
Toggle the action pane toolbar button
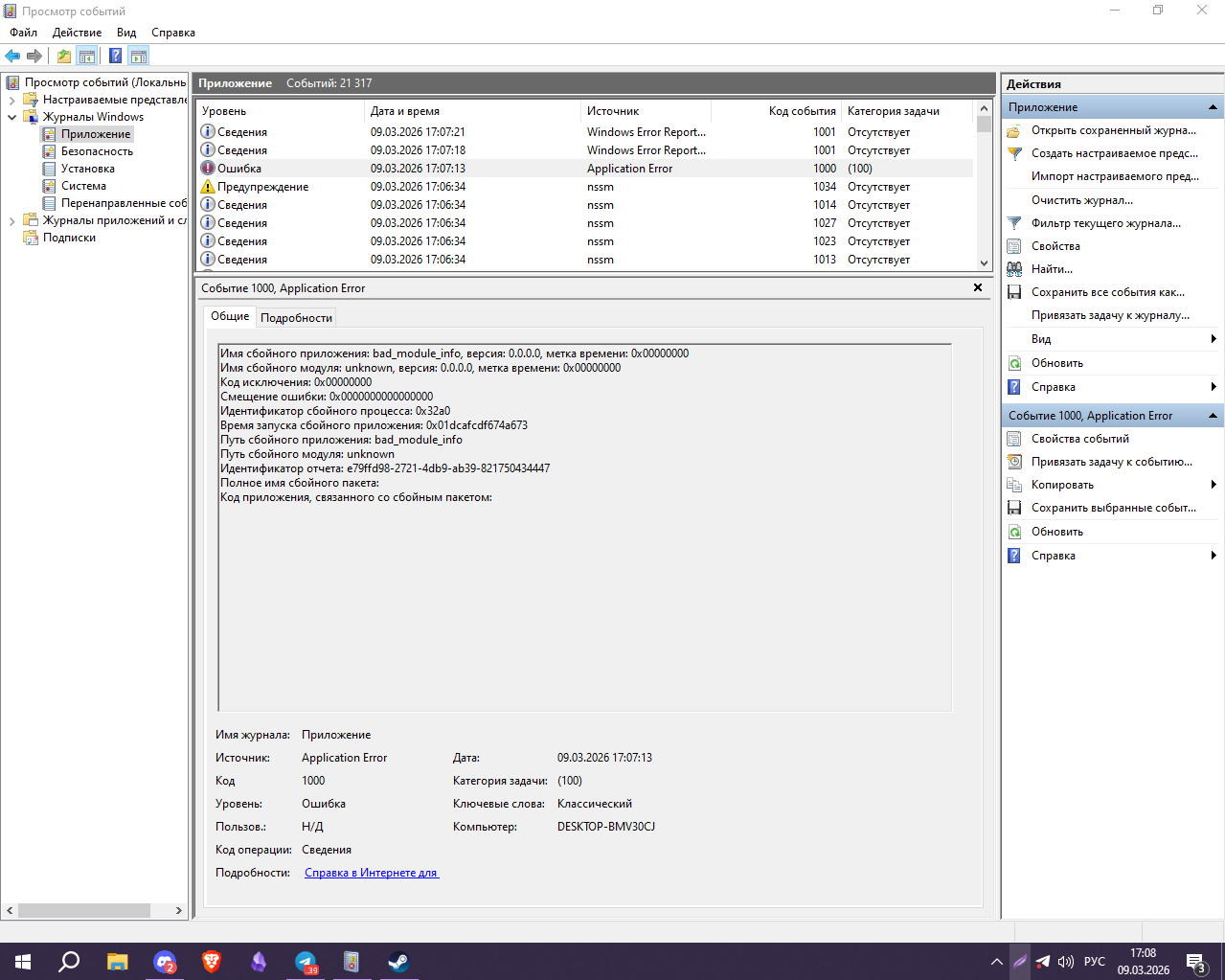(x=139, y=56)
